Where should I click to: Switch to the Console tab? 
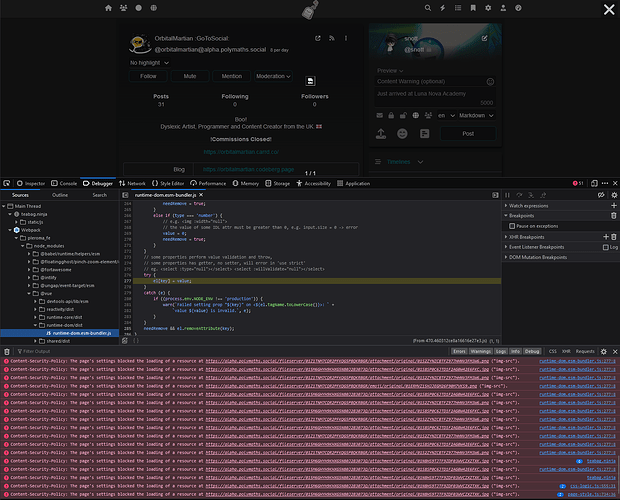(64, 183)
